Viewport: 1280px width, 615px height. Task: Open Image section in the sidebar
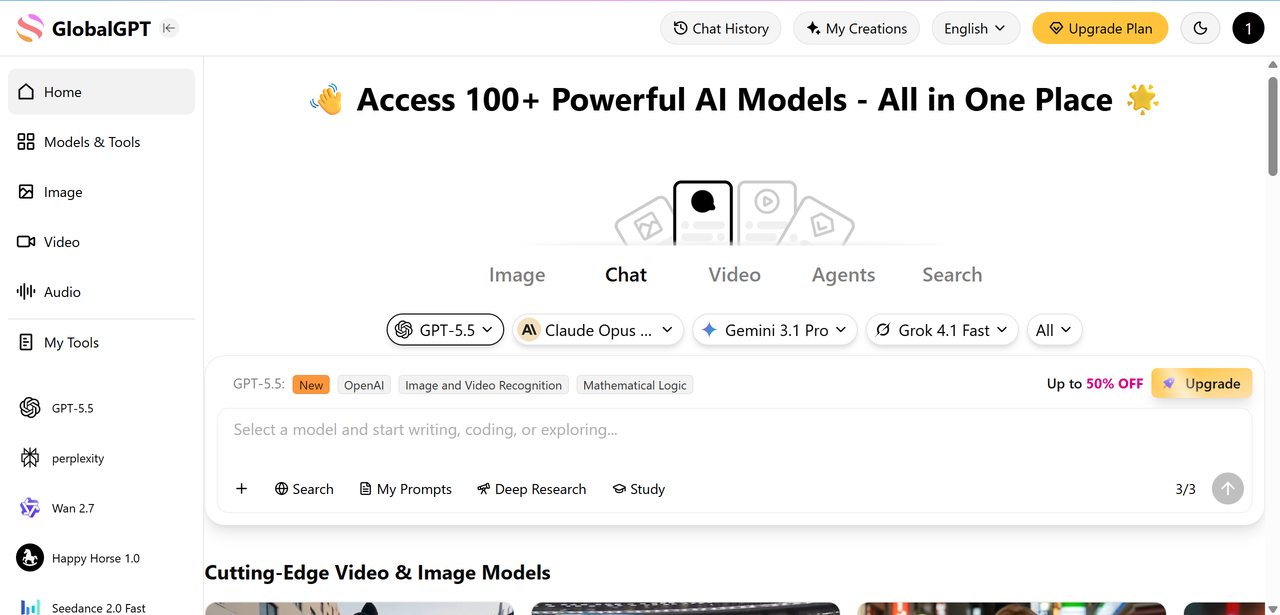tap(102, 192)
